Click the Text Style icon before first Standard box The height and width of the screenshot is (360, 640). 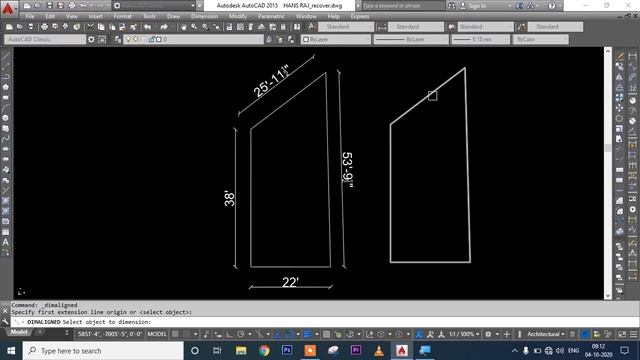click(x=311, y=27)
